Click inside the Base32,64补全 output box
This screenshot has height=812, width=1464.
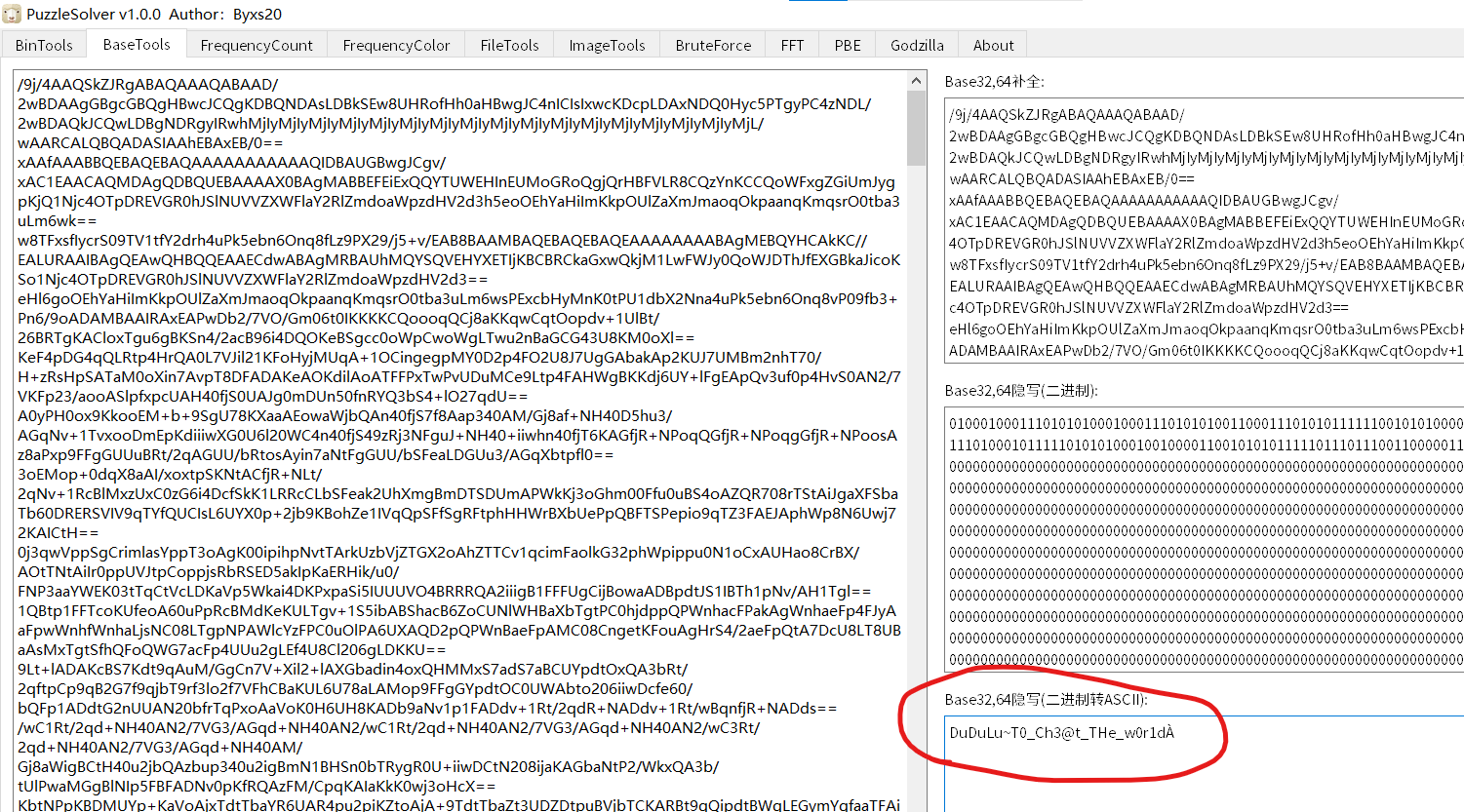[x=1205, y=231]
